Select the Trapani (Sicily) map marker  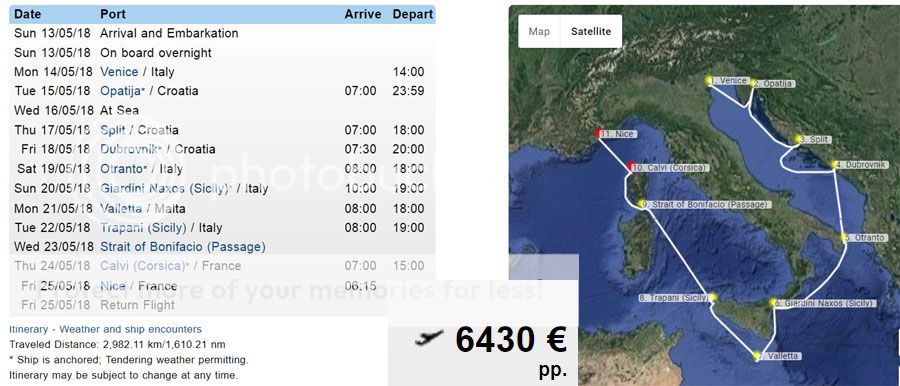click(x=713, y=298)
